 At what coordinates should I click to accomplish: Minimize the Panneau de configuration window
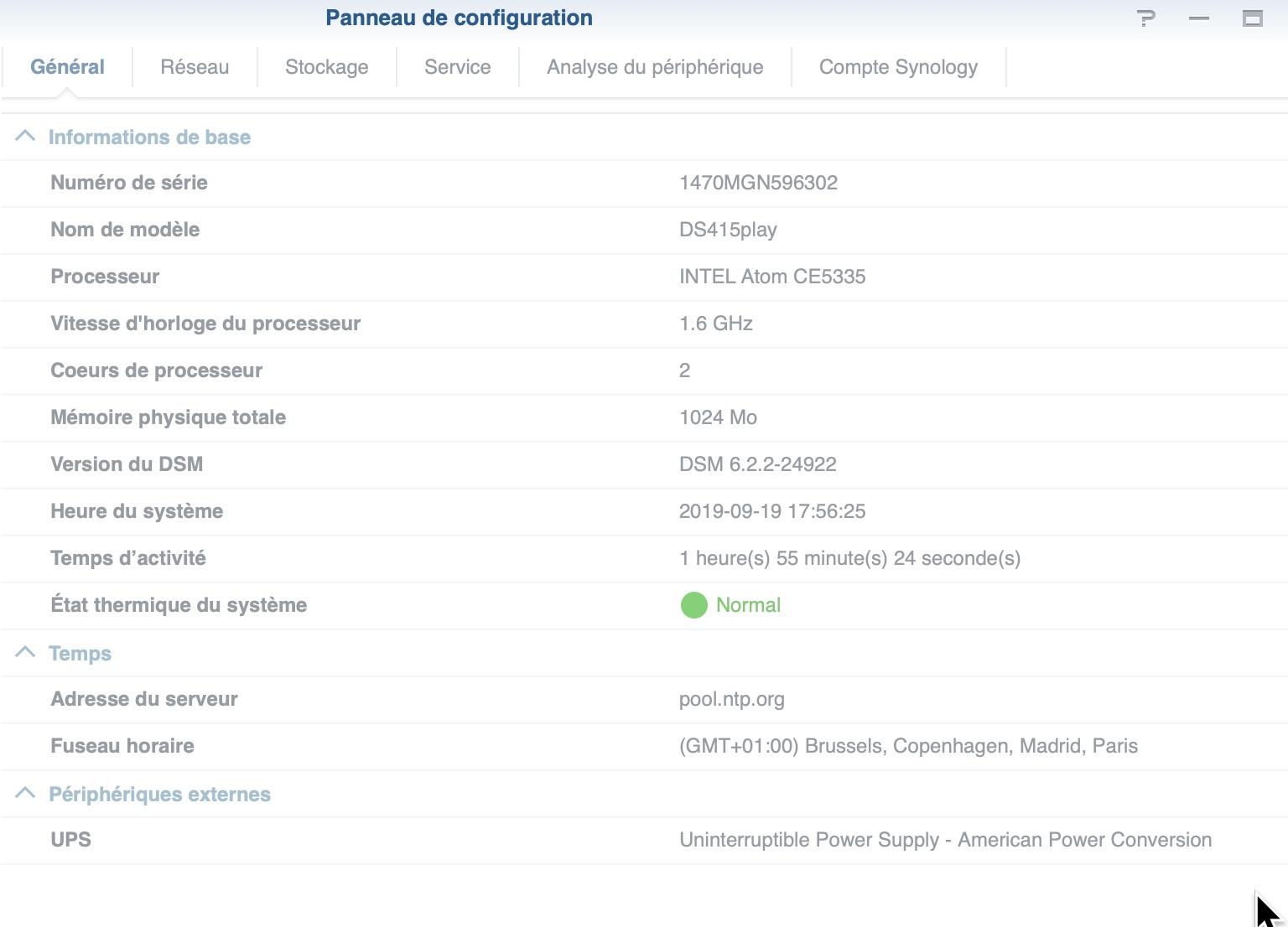tap(1199, 18)
